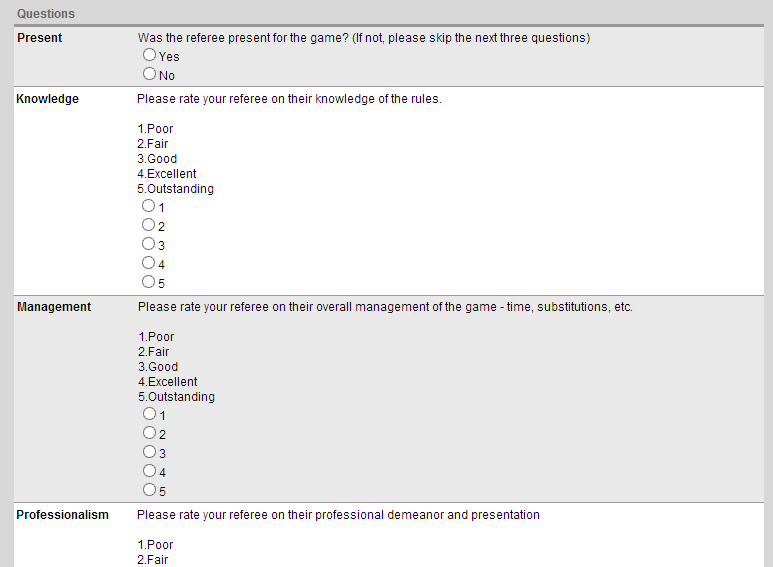Image resolution: width=773 pixels, height=567 pixels.
Task: Click the overall management question text
Action: click(385, 307)
